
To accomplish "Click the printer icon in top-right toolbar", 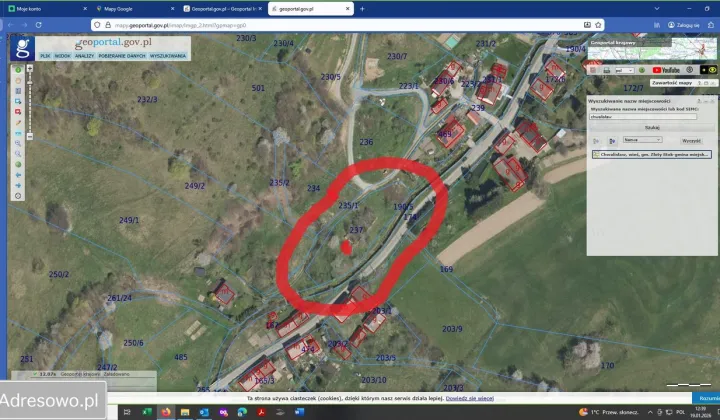I will click(x=607, y=70).
